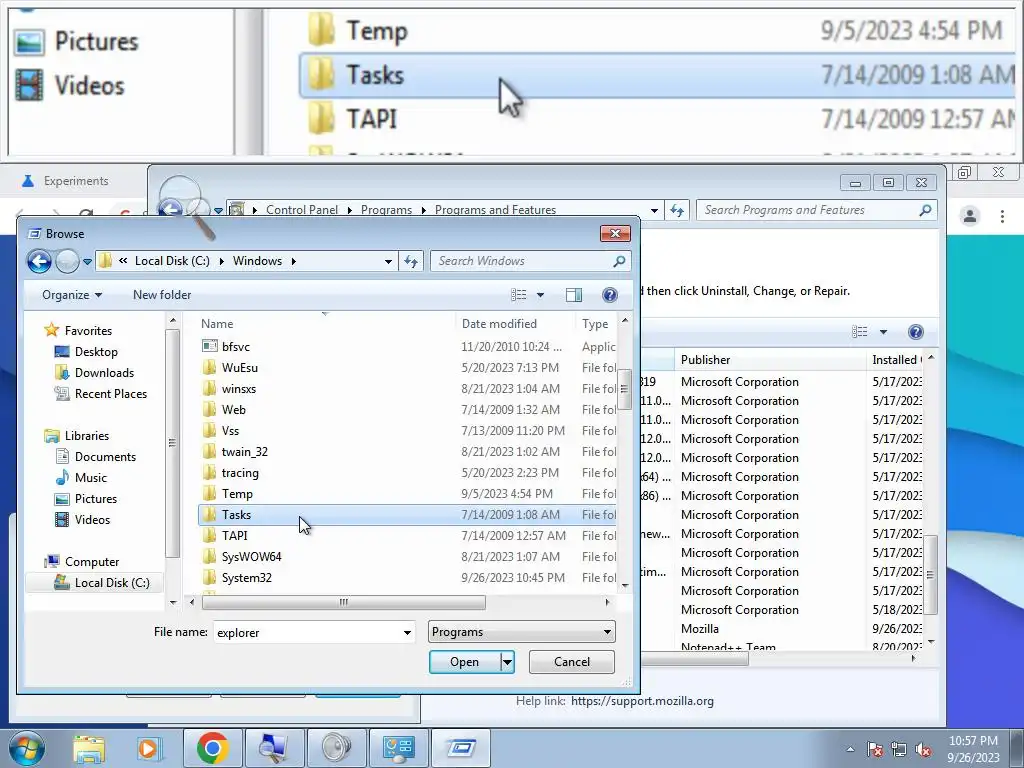
Task: Select Pictures library in Browse dialog
Action: (x=95, y=499)
